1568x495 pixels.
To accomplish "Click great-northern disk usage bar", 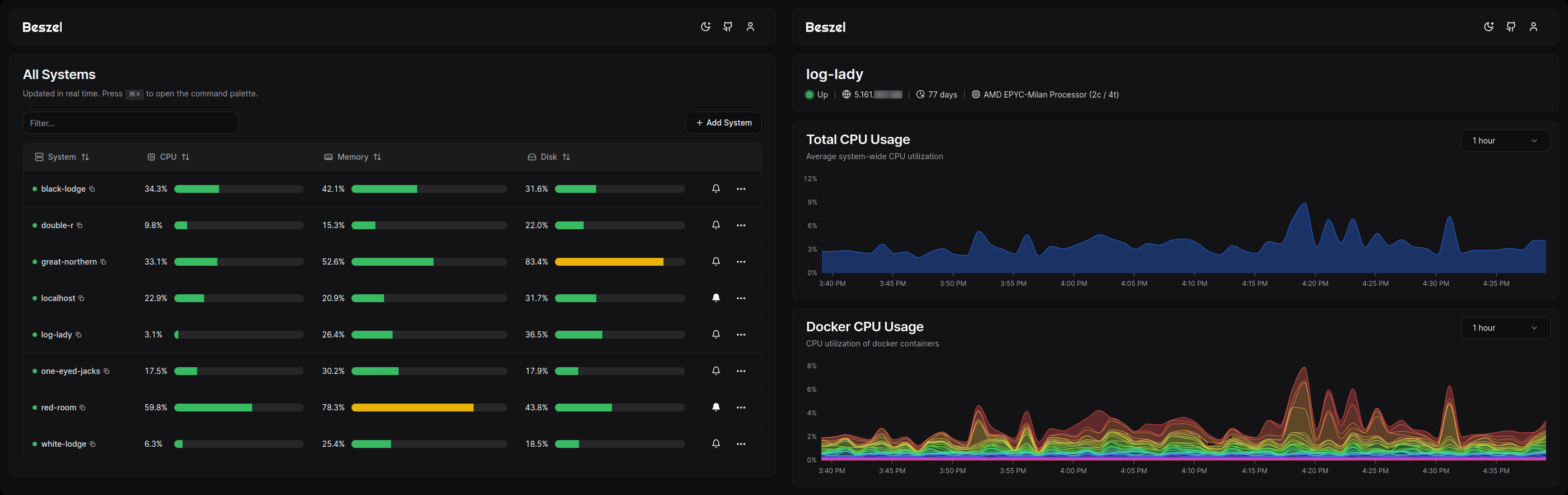I will [619, 262].
